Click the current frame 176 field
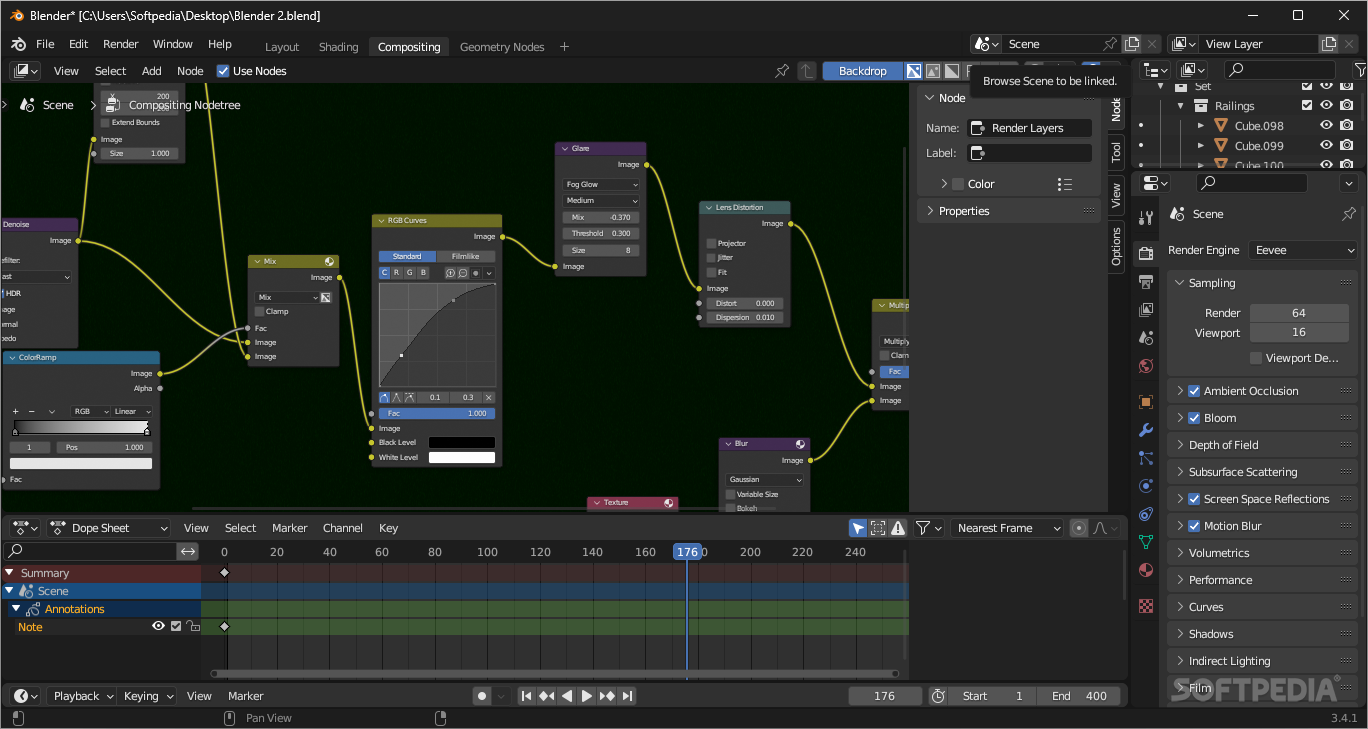 coord(885,696)
